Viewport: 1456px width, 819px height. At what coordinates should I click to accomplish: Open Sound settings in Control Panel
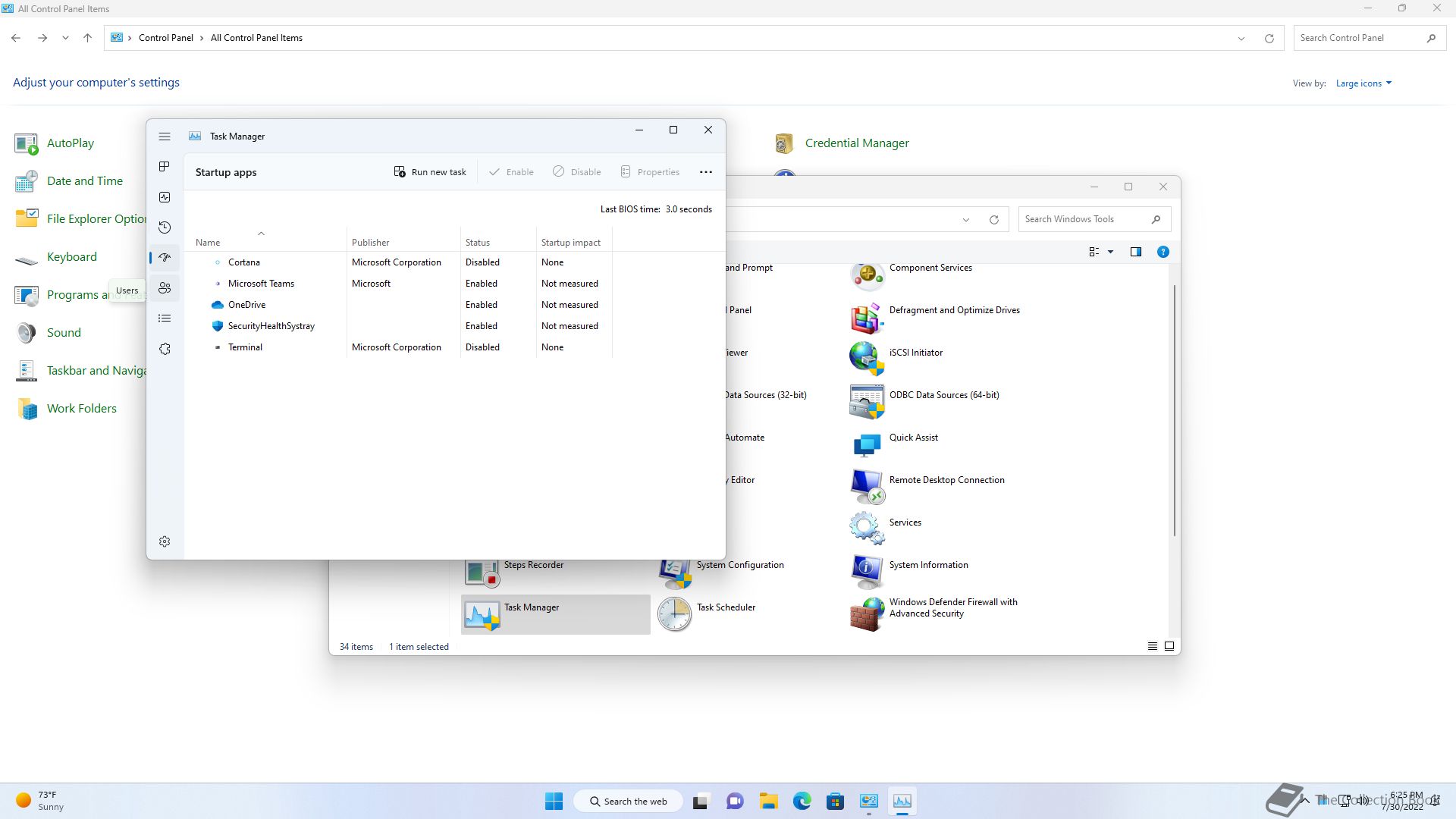coord(48,332)
